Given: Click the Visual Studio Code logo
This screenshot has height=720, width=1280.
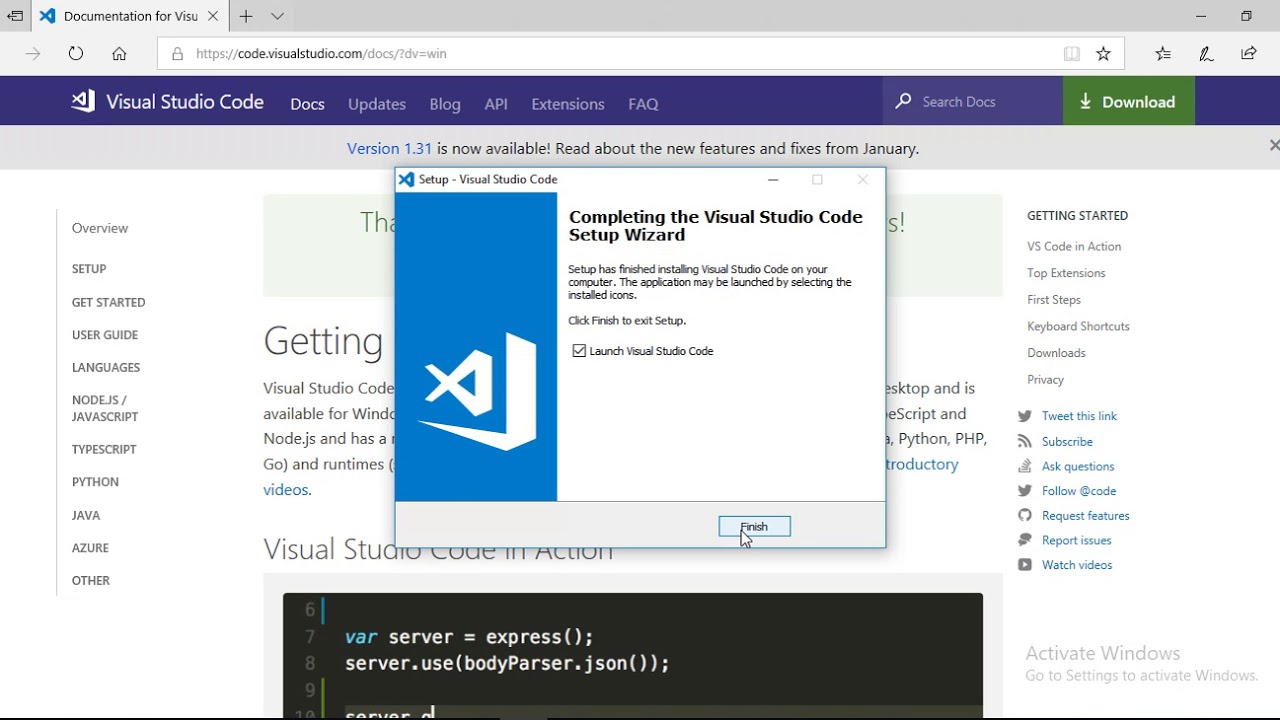Looking at the screenshot, I should tap(168, 101).
